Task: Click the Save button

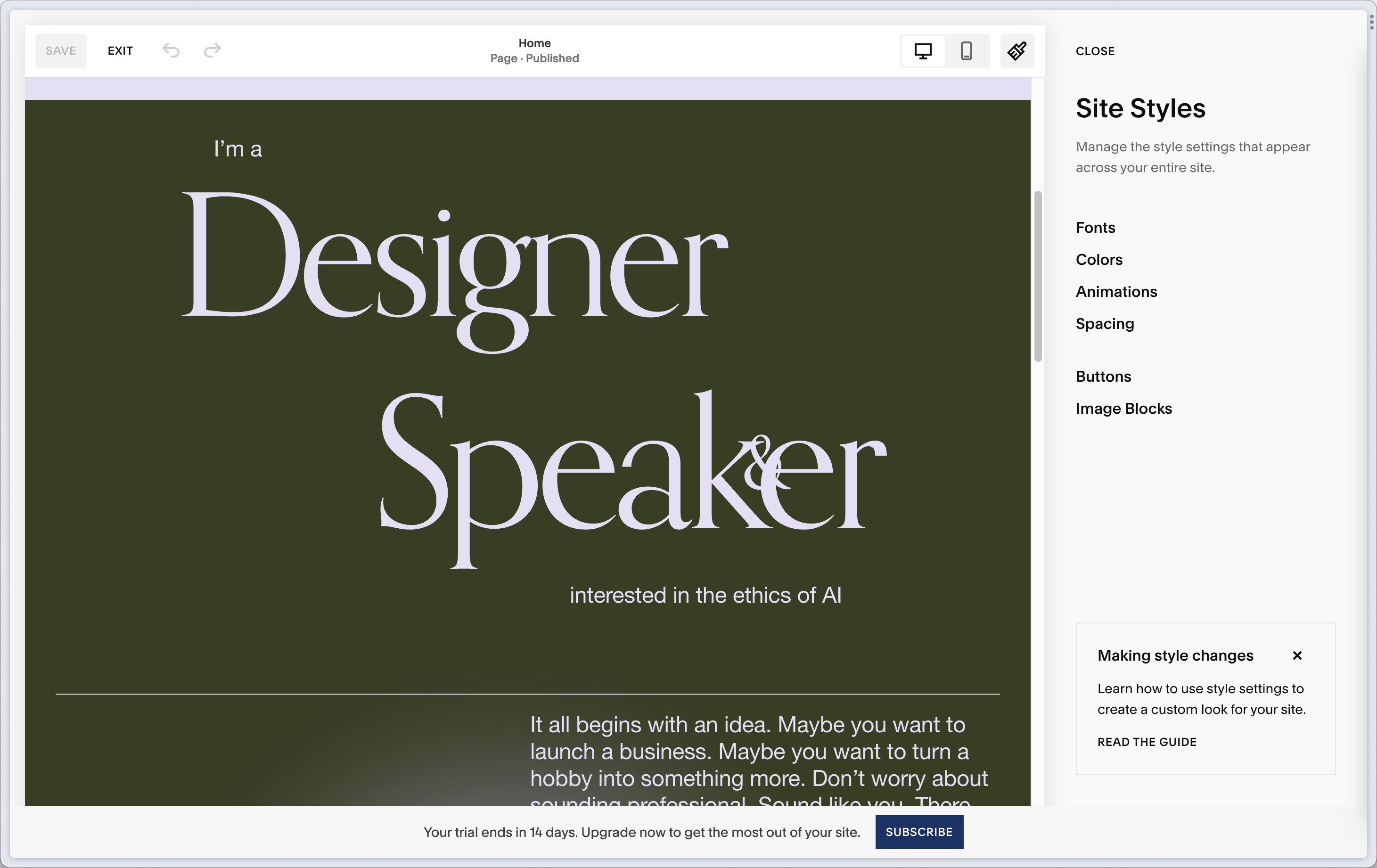Action: click(x=61, y=51)
